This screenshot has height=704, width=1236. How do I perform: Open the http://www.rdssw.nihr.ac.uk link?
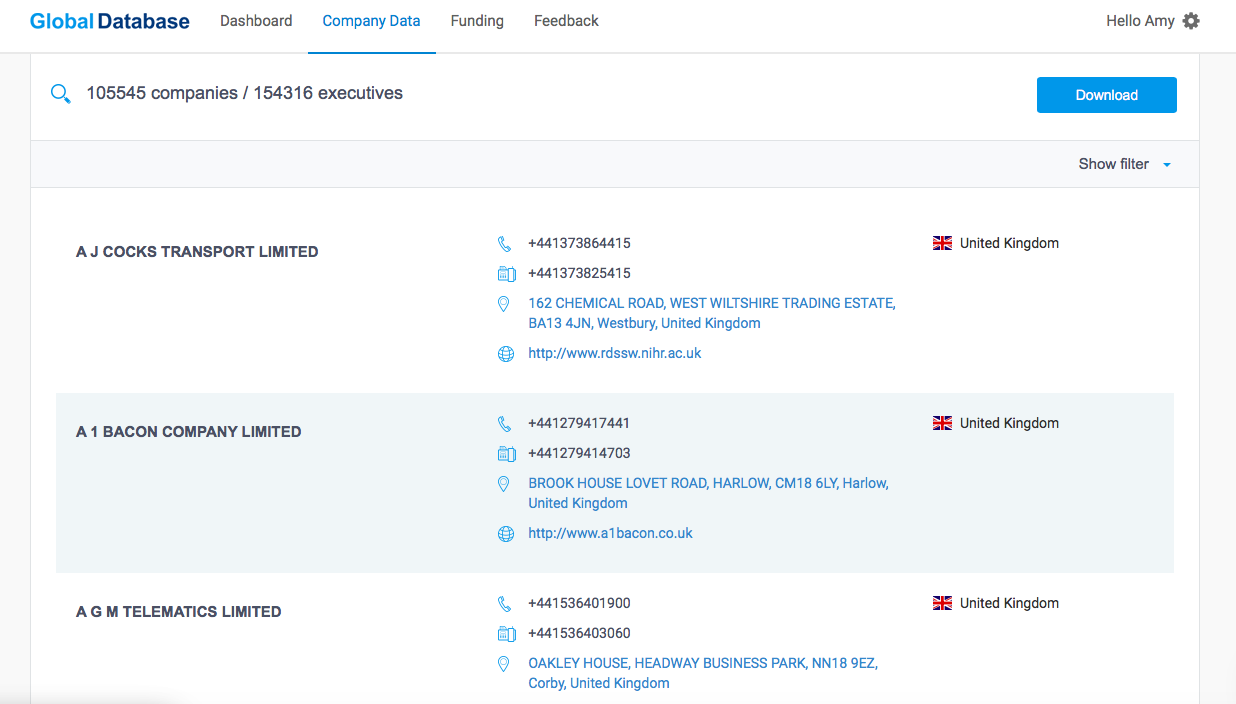(615, 353)
